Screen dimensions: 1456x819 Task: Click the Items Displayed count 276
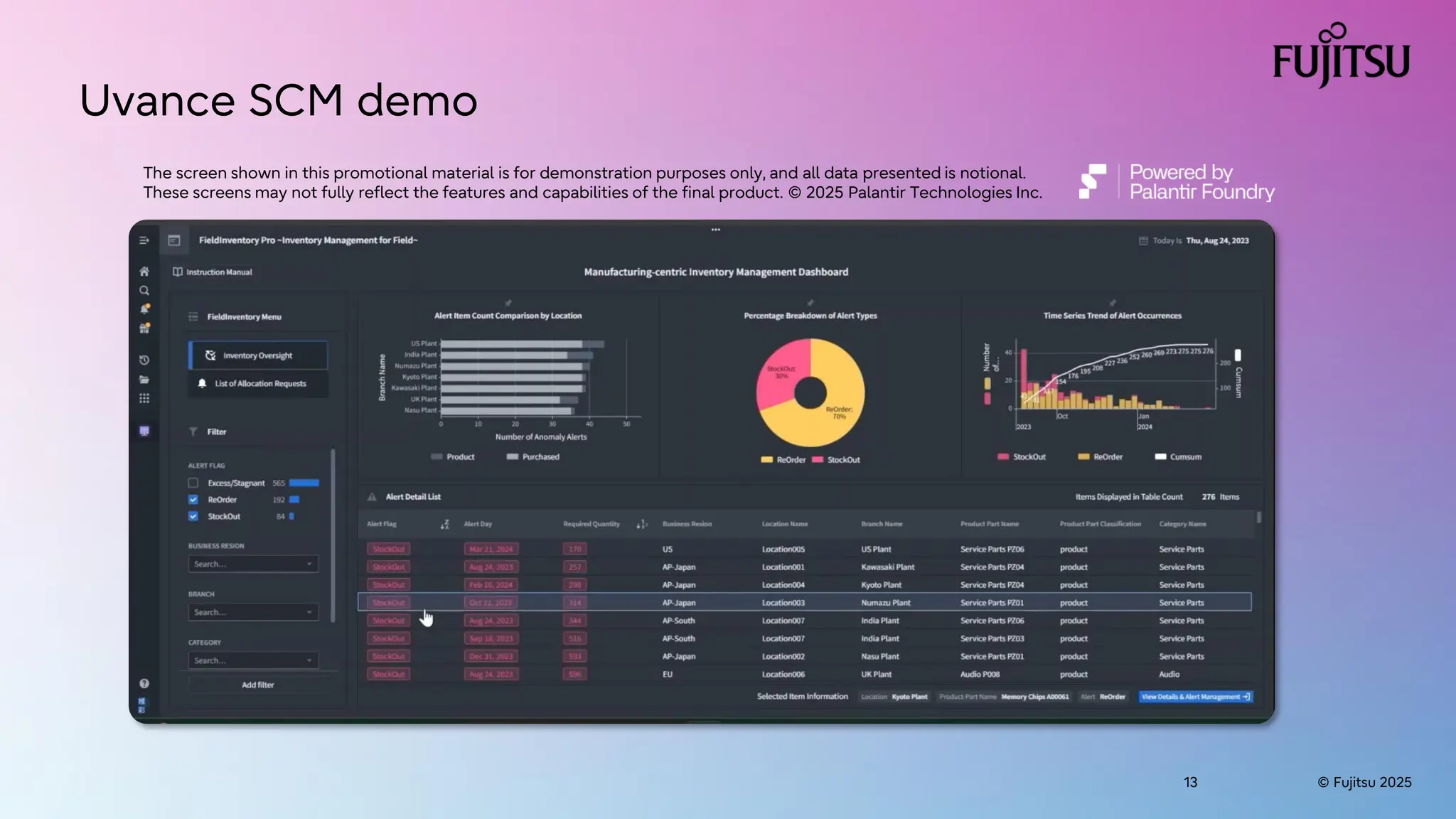pos(1209,497)
